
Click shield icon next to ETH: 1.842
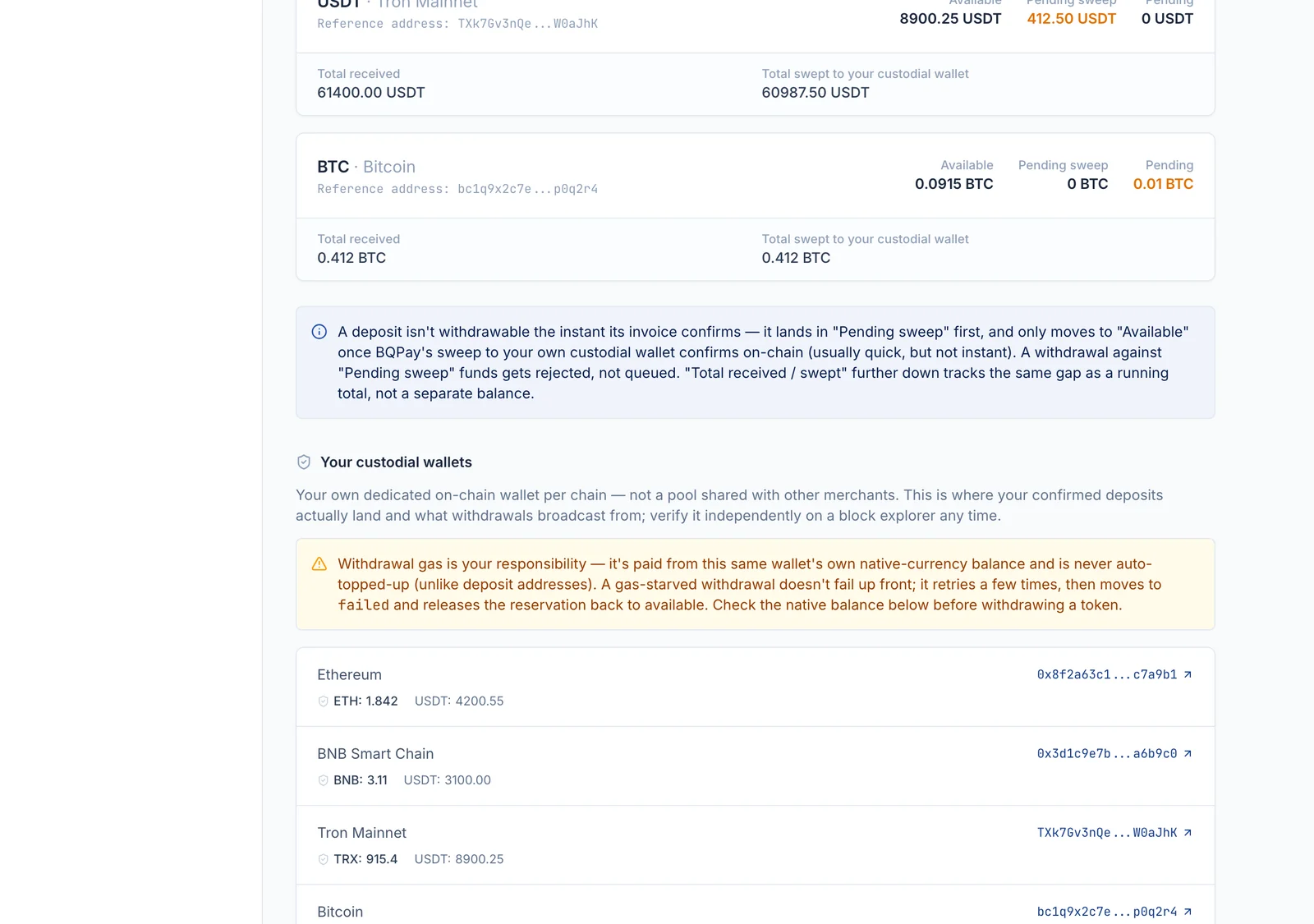tap(323, 701)
